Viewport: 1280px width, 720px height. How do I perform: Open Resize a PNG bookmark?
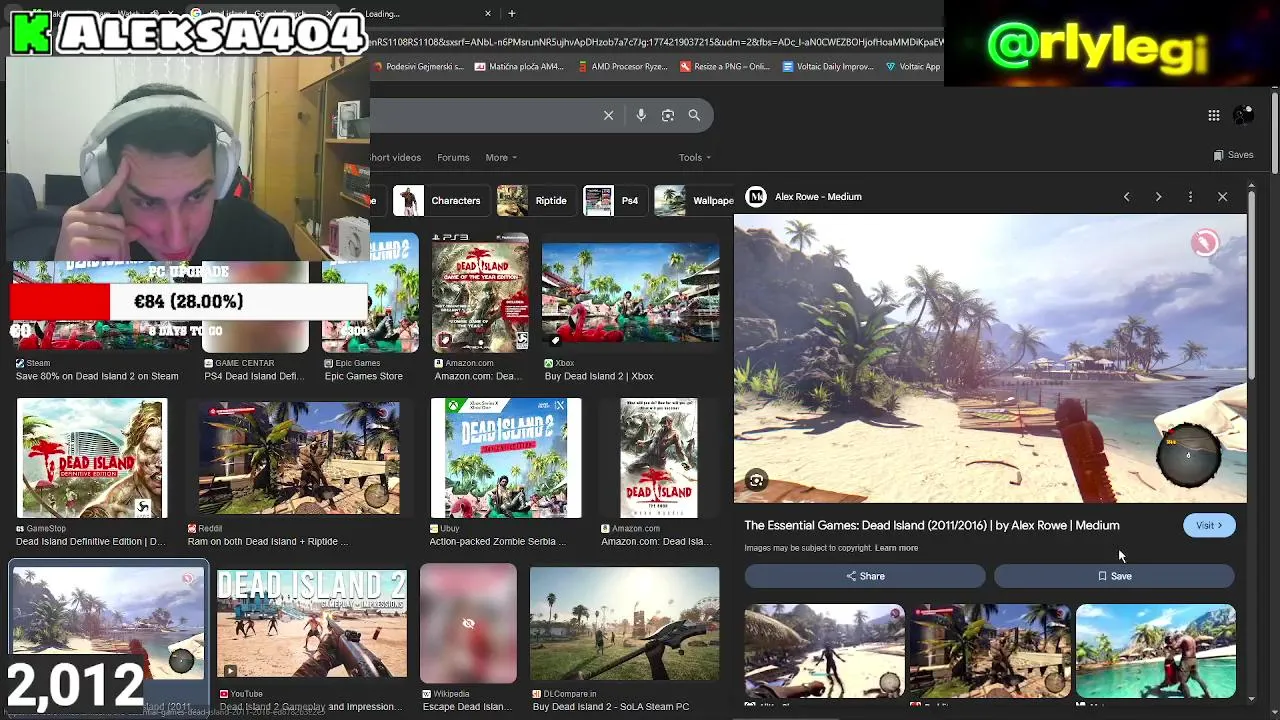click(725, 67)
